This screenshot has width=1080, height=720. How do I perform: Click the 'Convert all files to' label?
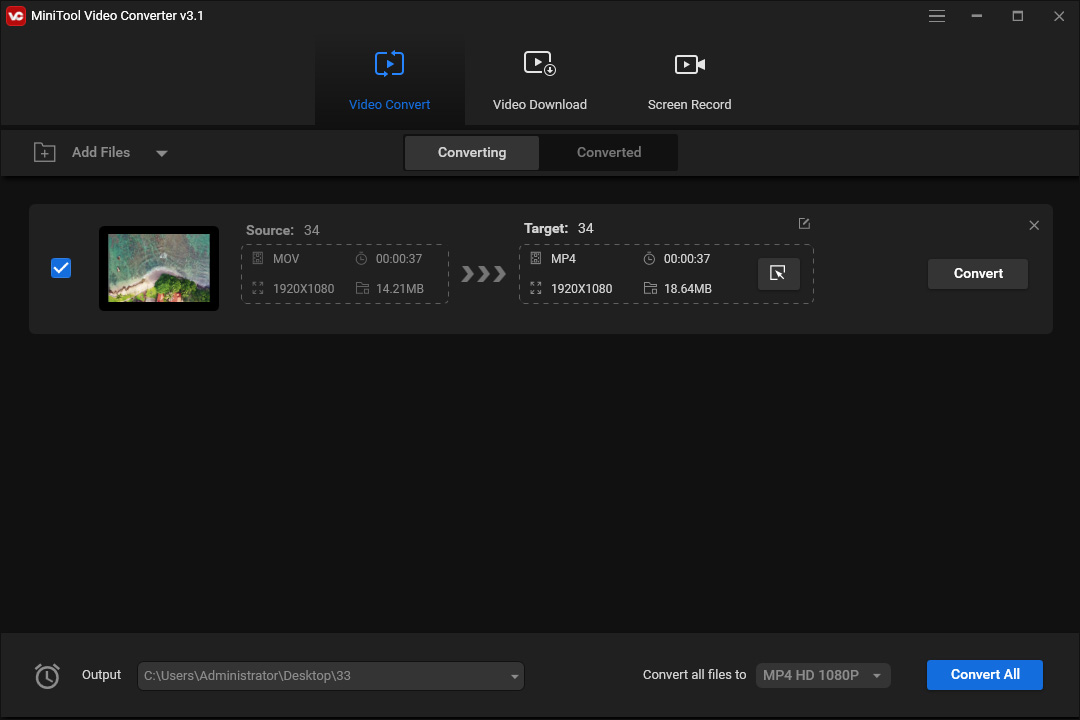point(694,675)
